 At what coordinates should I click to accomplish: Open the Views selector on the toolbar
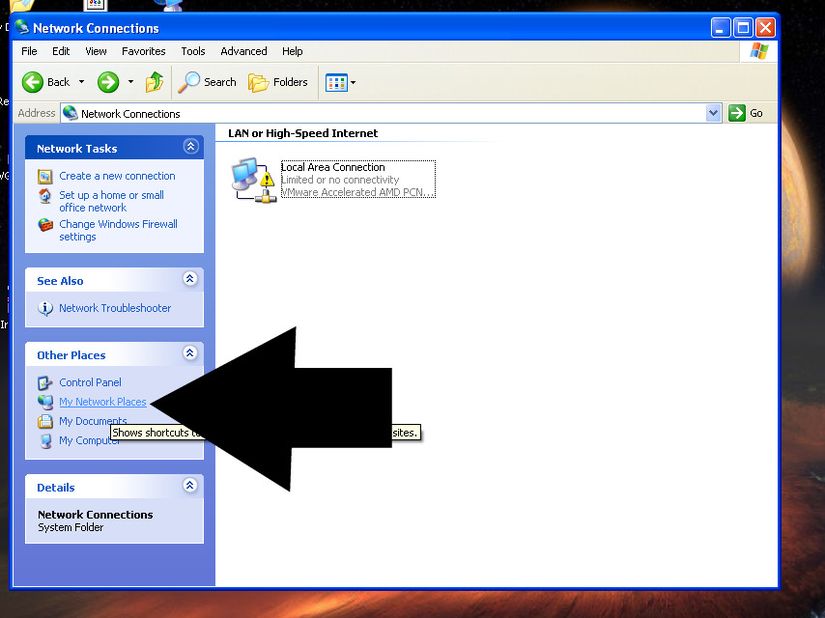[339, 82]
